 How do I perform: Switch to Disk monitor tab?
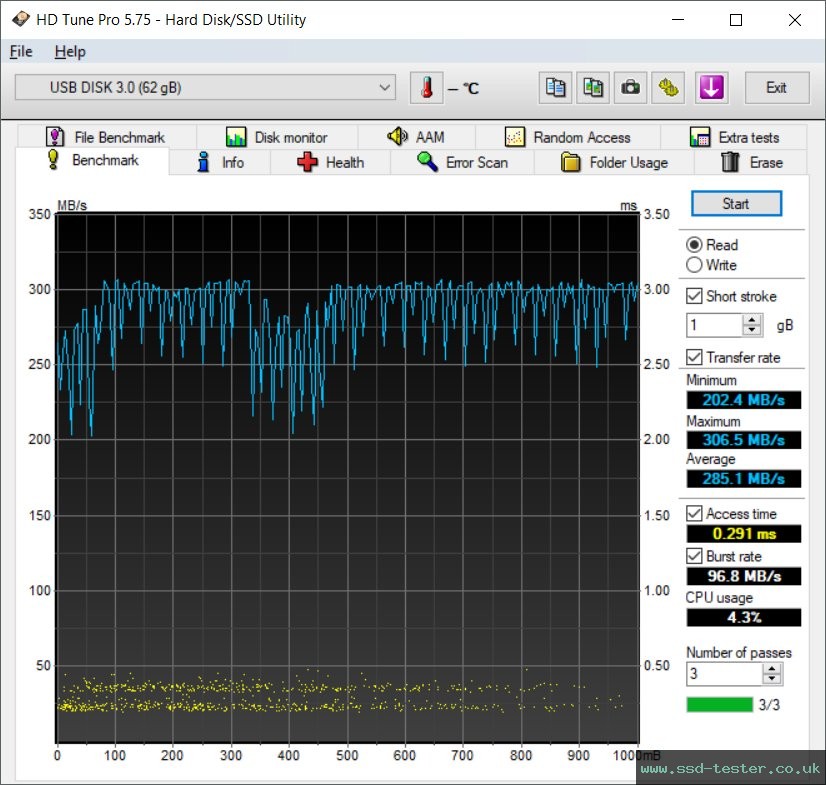[x=277, y=137]
